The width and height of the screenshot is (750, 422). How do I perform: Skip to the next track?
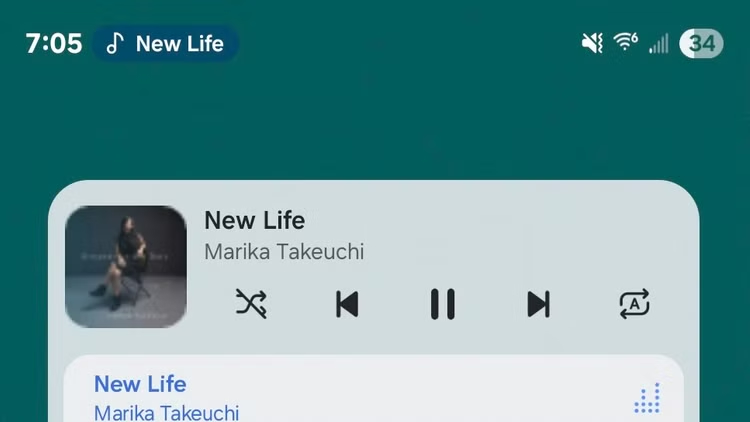539,304
